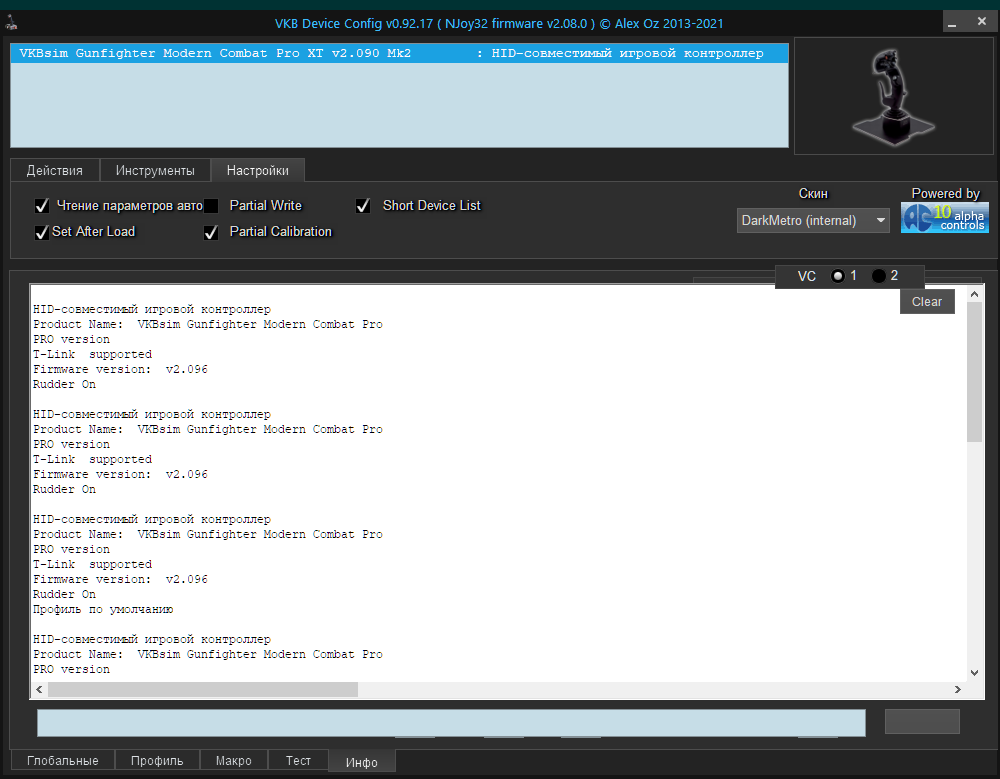
Task: Open the Настройки tab
Action: 258,170
